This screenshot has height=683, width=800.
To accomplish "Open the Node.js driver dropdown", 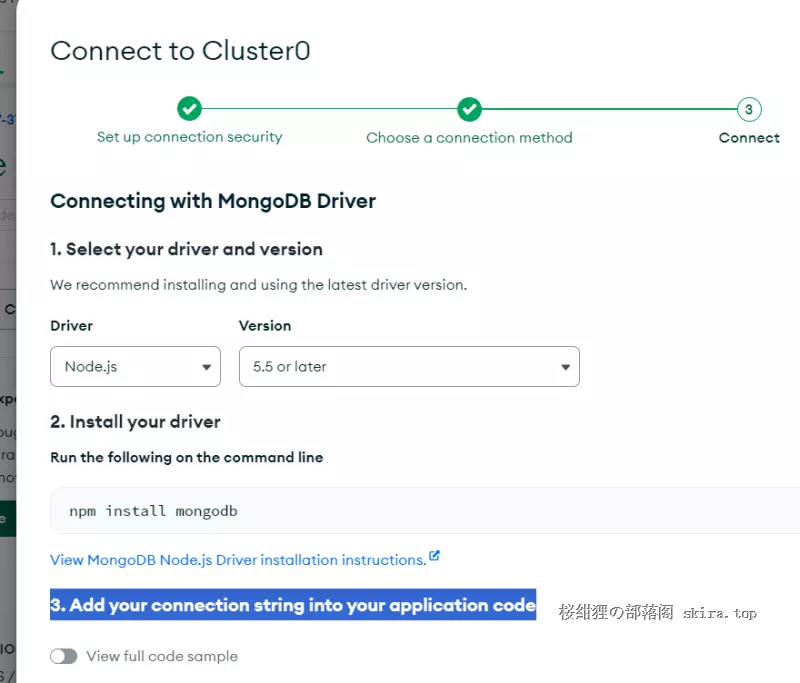I will (x=135, y=366).
